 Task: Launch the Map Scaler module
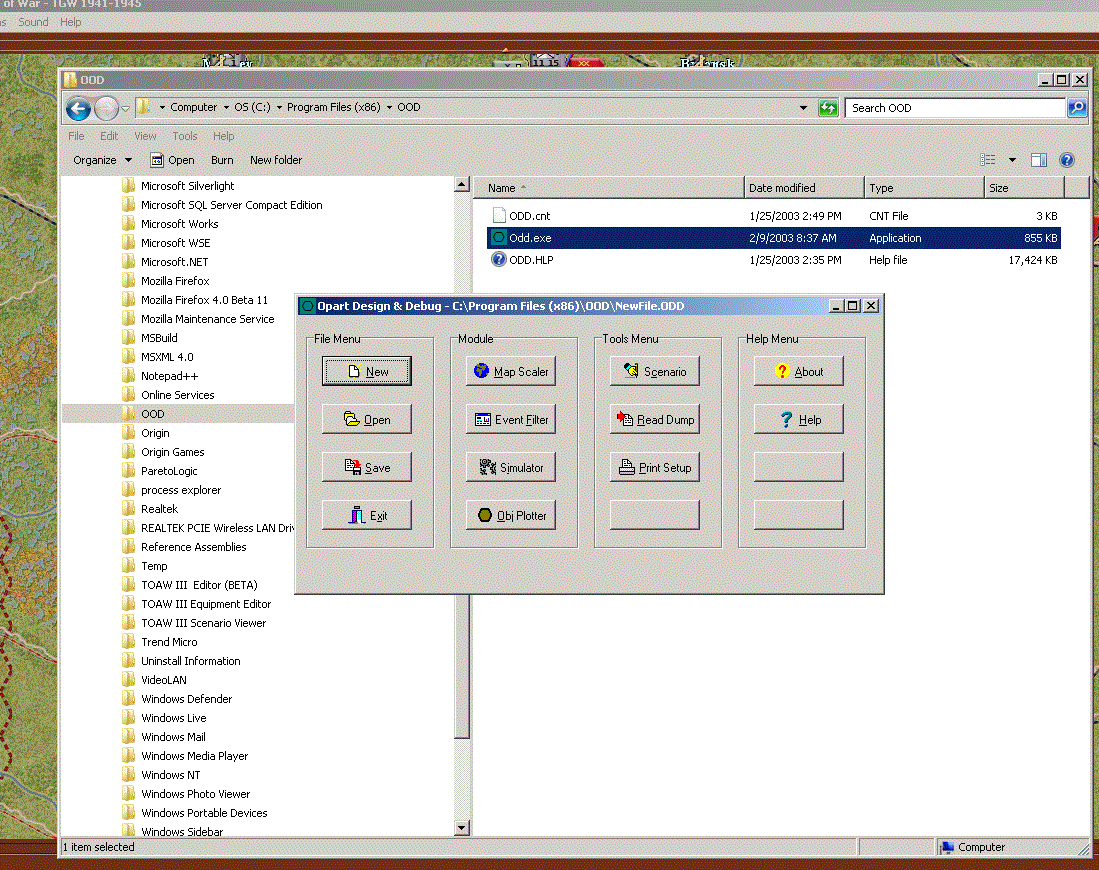click(511, 372)
